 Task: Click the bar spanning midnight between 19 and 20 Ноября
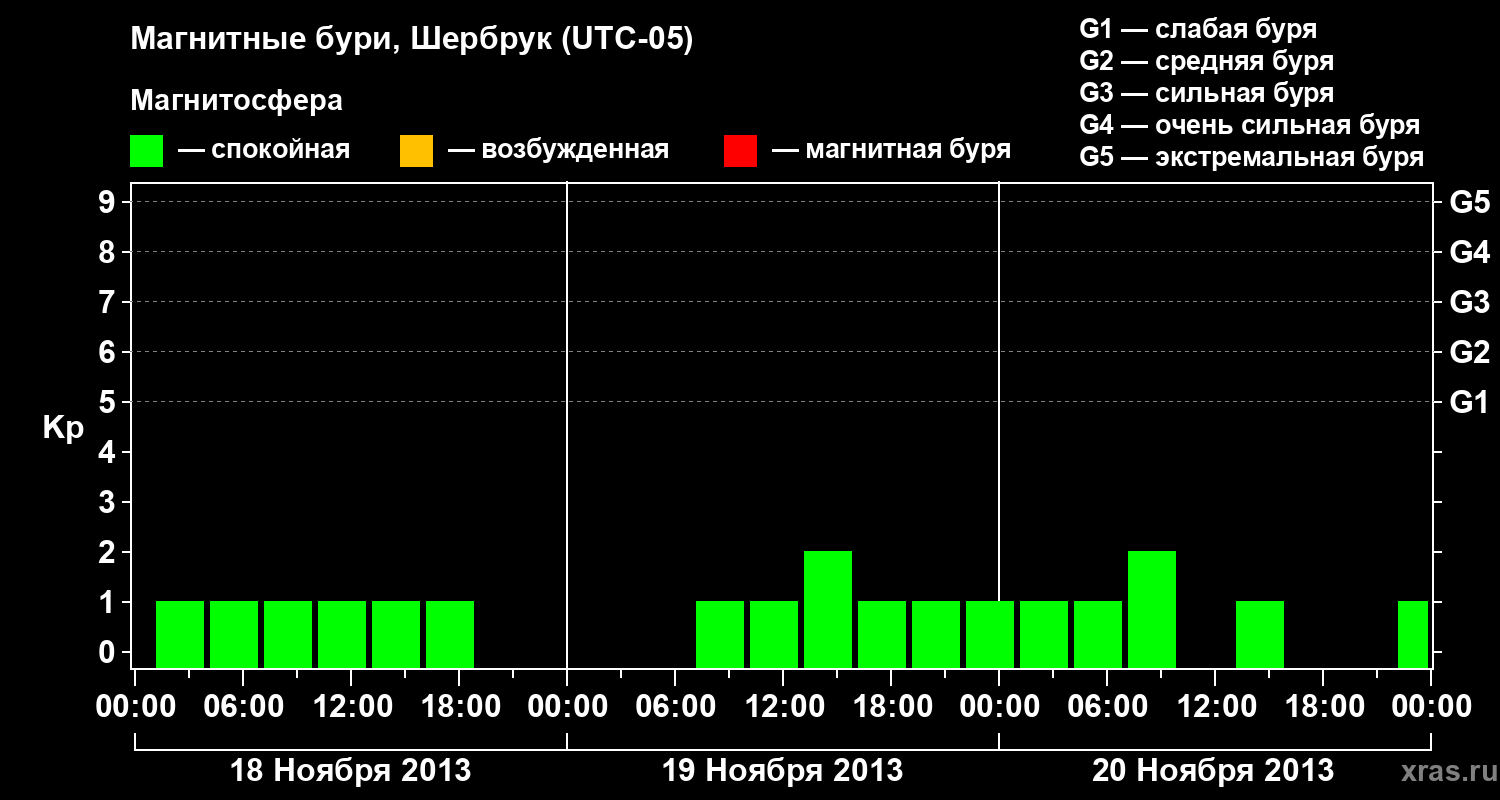(990, 634)
